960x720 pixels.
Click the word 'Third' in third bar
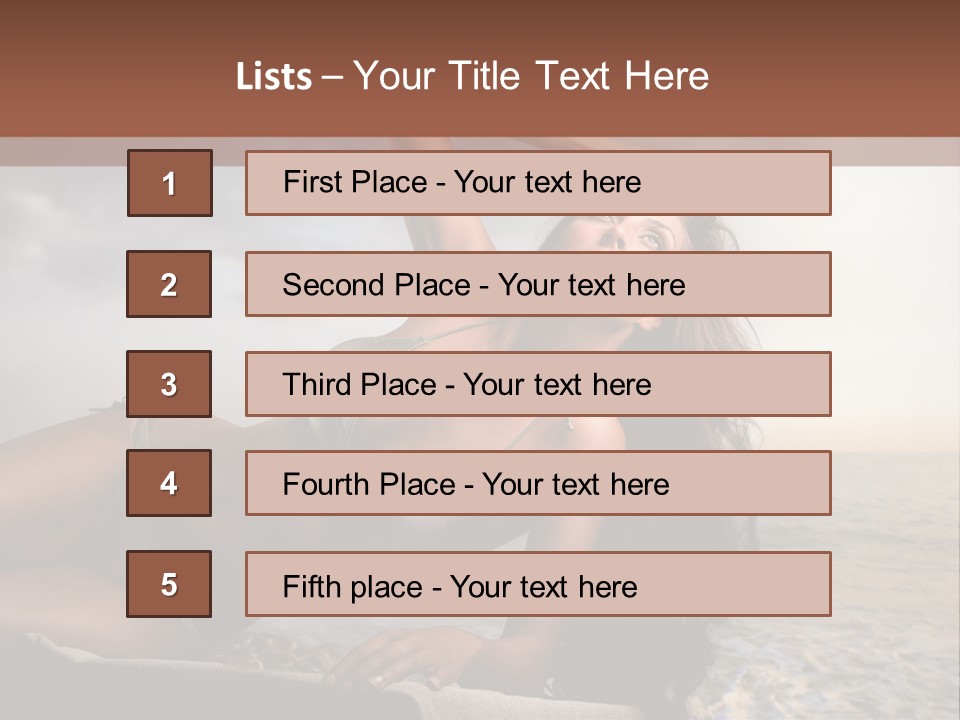[x=316, y=385]
